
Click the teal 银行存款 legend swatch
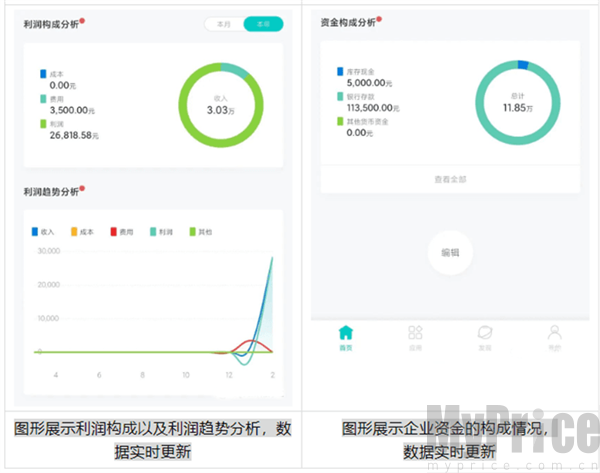tap(340, 96)
